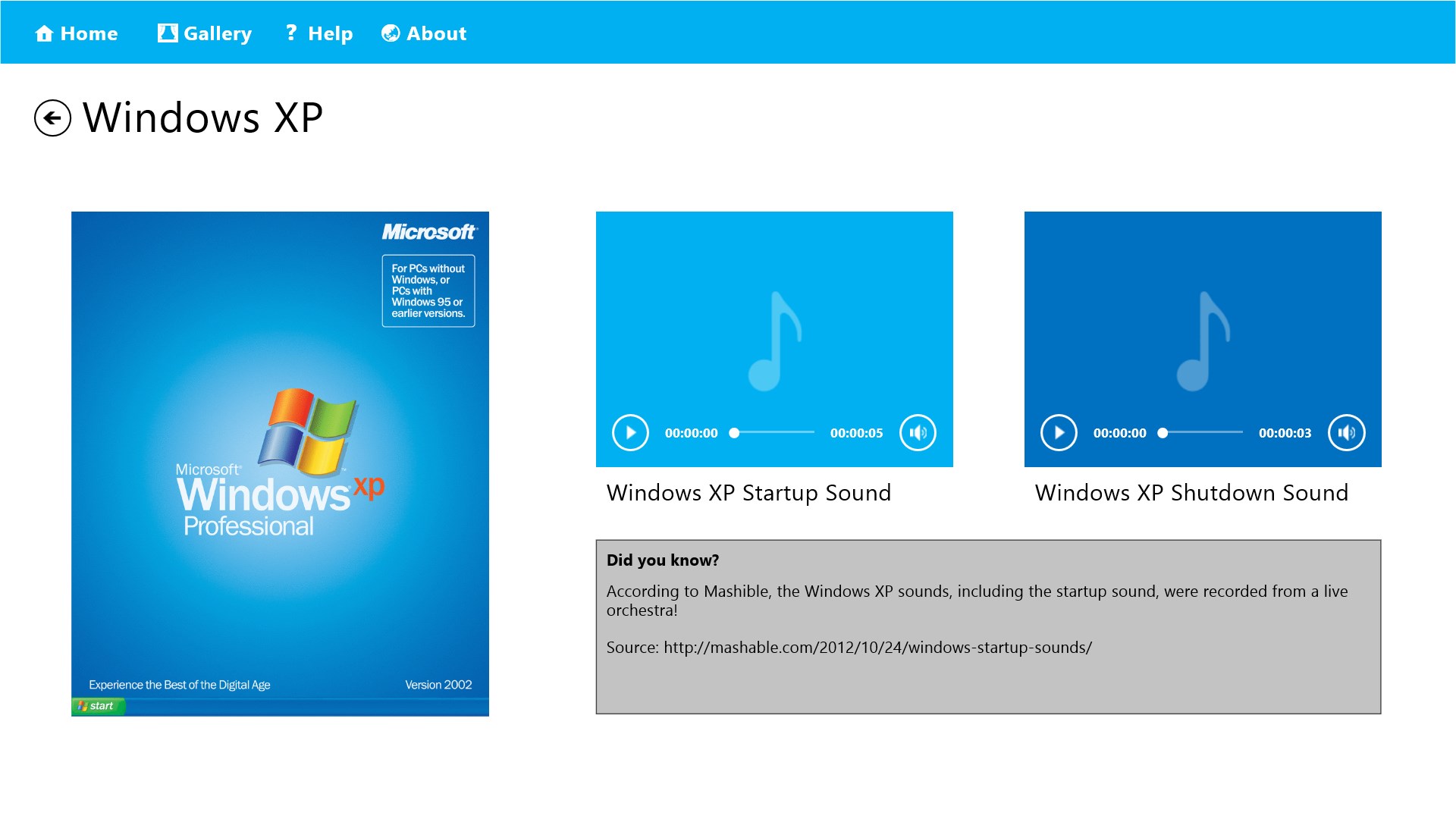Open the Gallery menu item
Image resolution: width=1456 pixels, height=819 pixels.
tap(217, 33)
